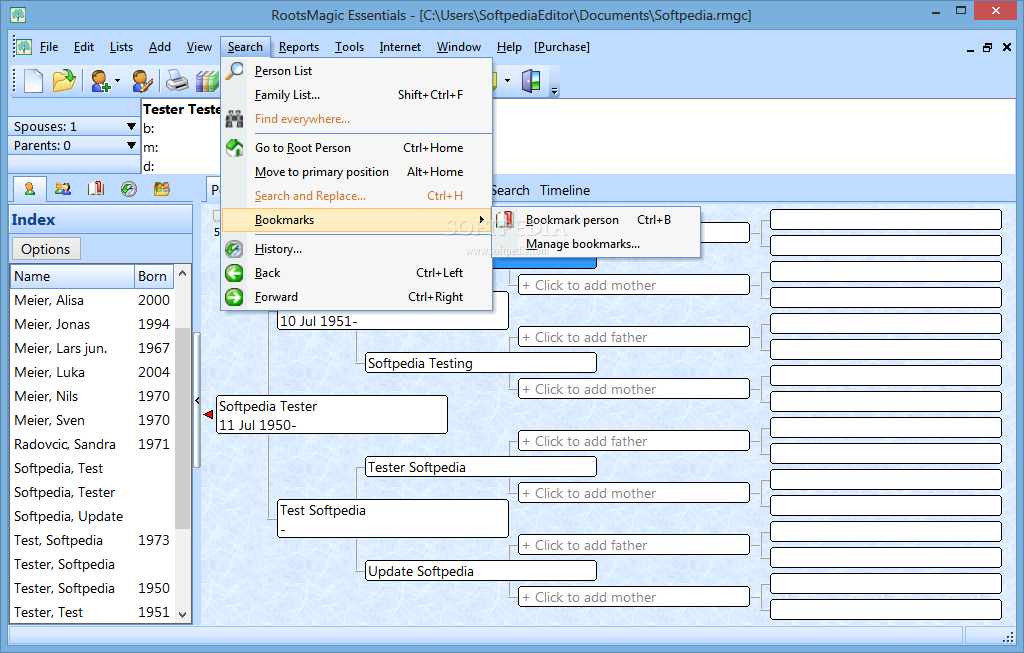Minimize the inner document window

(x=970, y=49)
